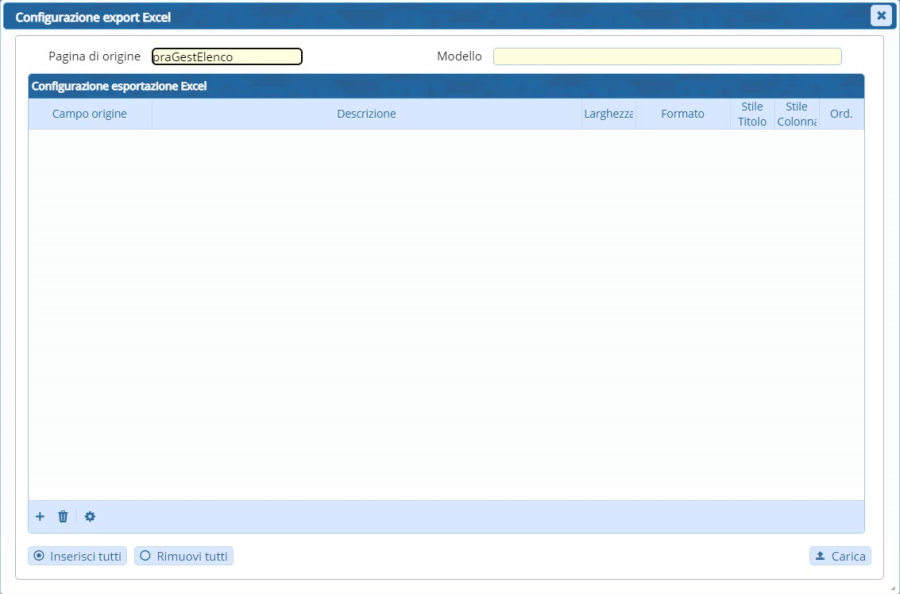Screen dimensions: 900x594
Task: Select the Formato column header
Action: (x=682, y=114)
